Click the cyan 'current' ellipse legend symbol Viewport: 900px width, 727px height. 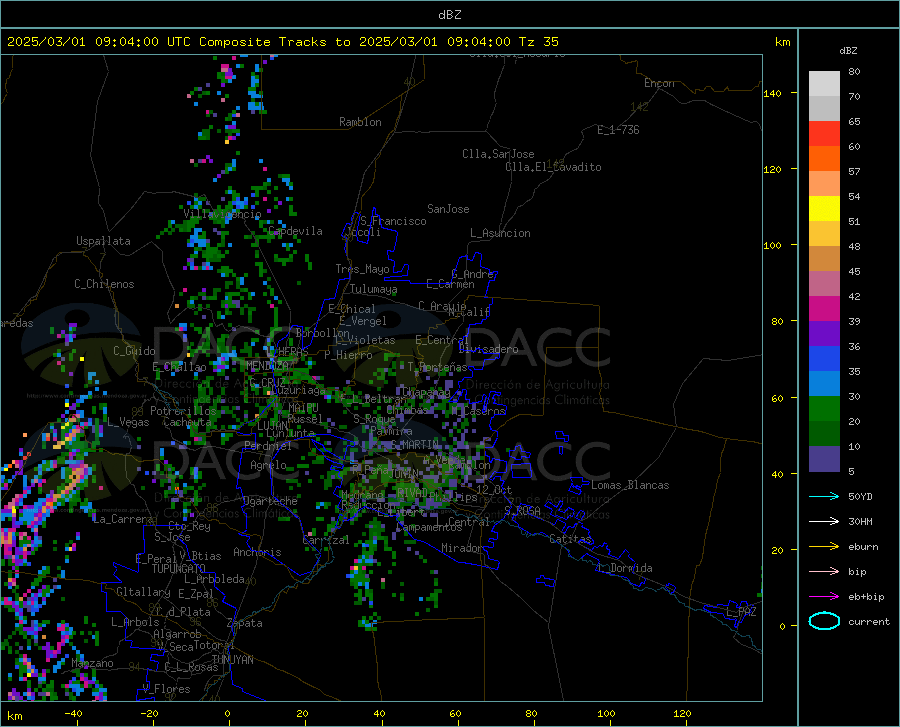tap(824, 621)
